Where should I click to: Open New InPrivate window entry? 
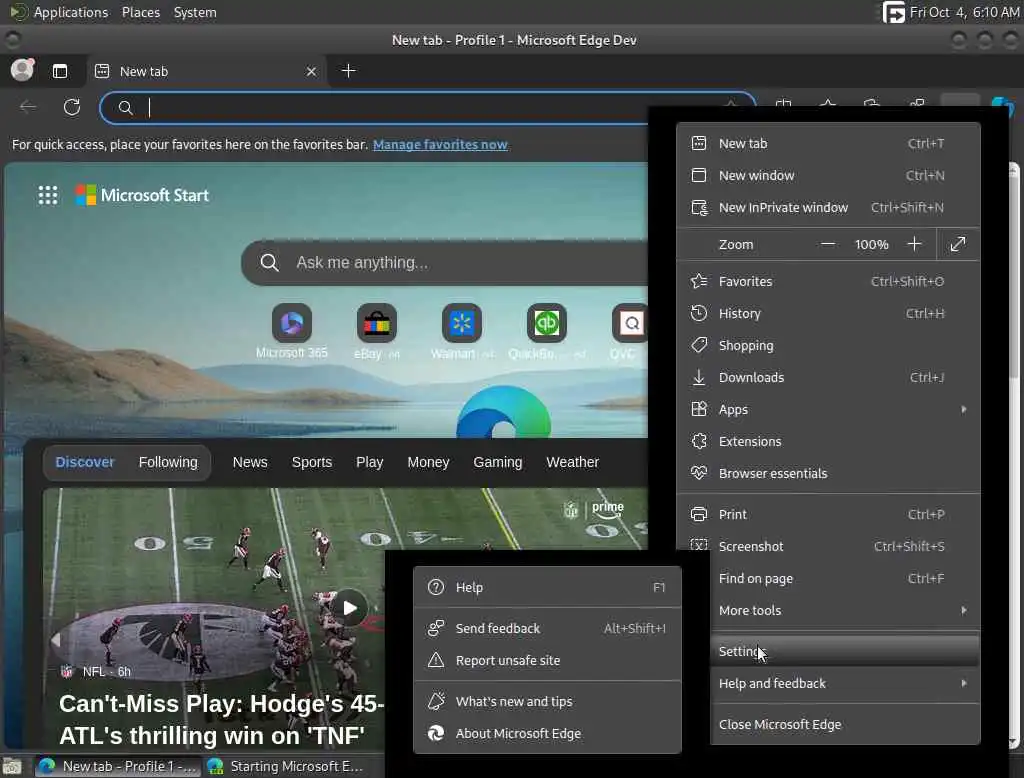[x=828, y=207]
